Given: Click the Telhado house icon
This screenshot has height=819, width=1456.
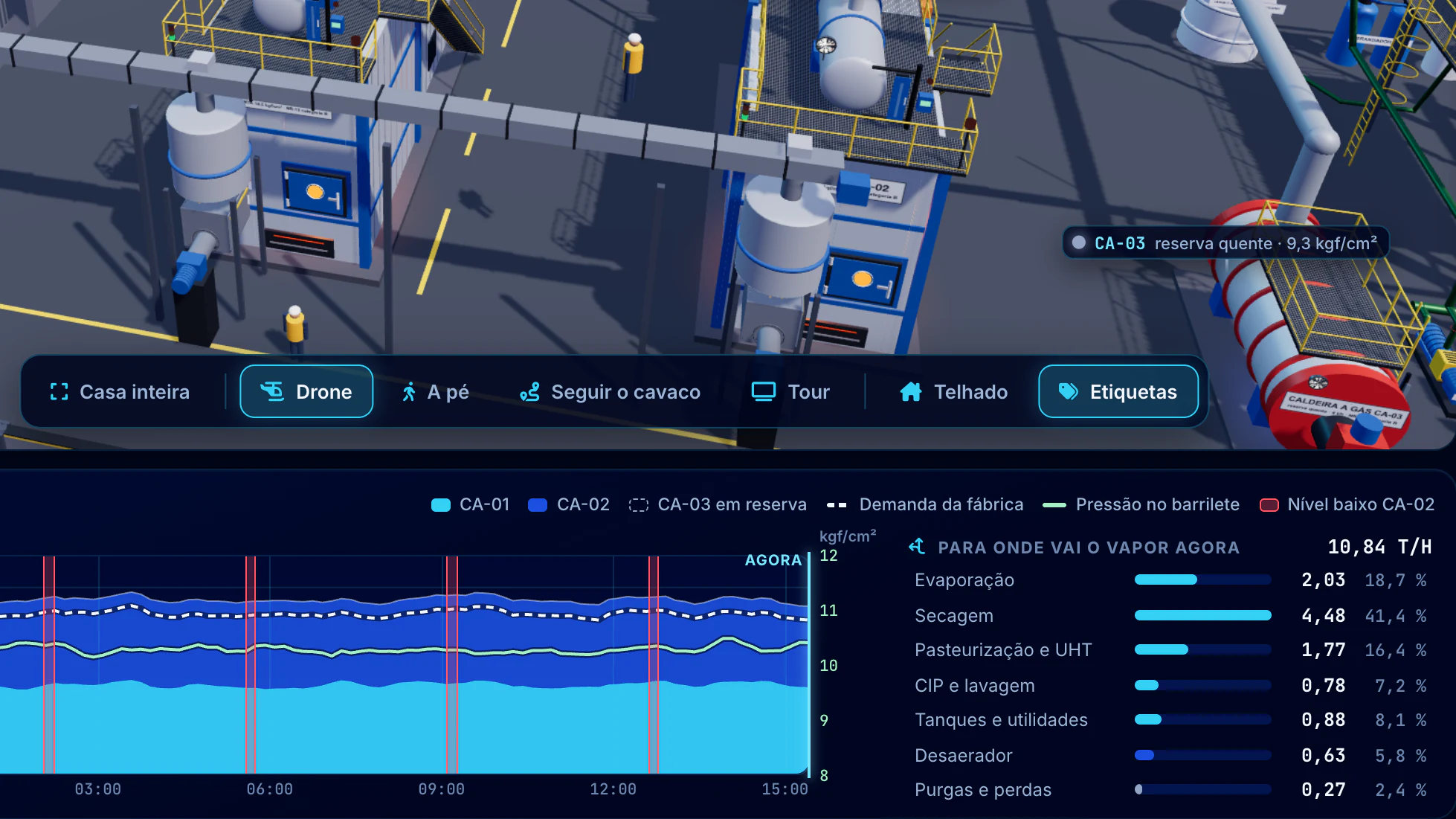Looking at the screenshot, I should (x=911, y=392).
